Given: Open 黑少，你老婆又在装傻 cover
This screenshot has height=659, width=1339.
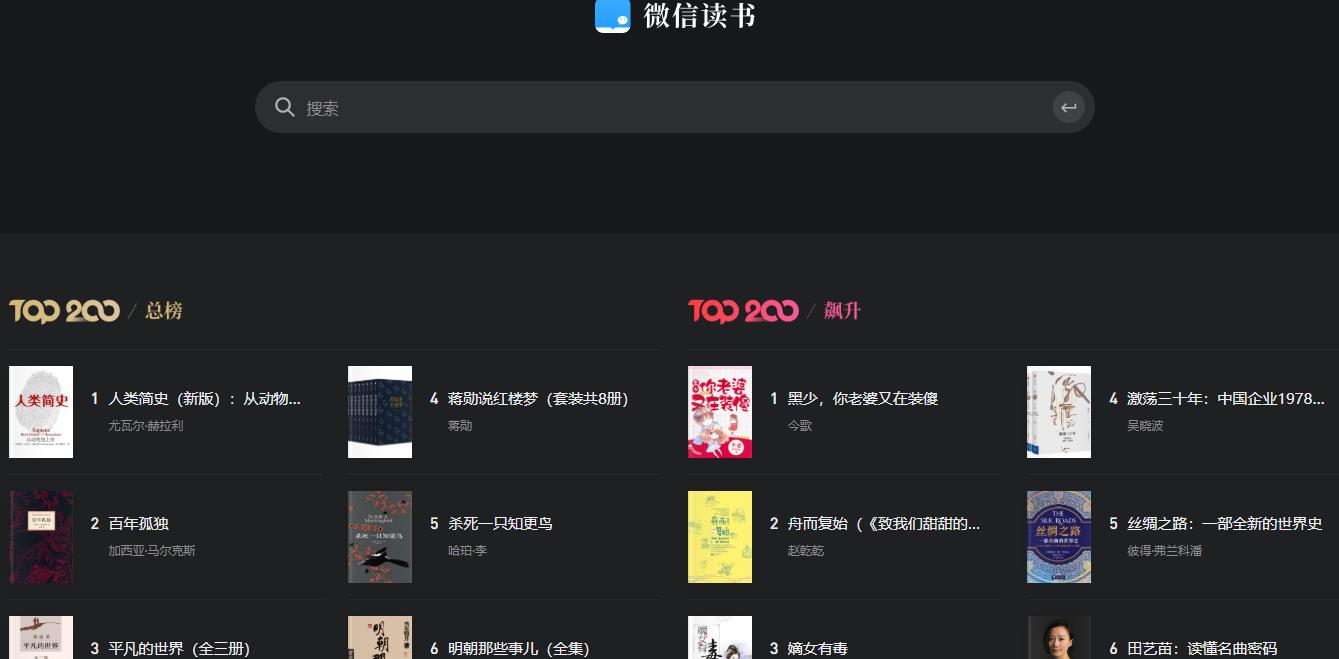Looking at the screenshot, I should tap(720, 412).
